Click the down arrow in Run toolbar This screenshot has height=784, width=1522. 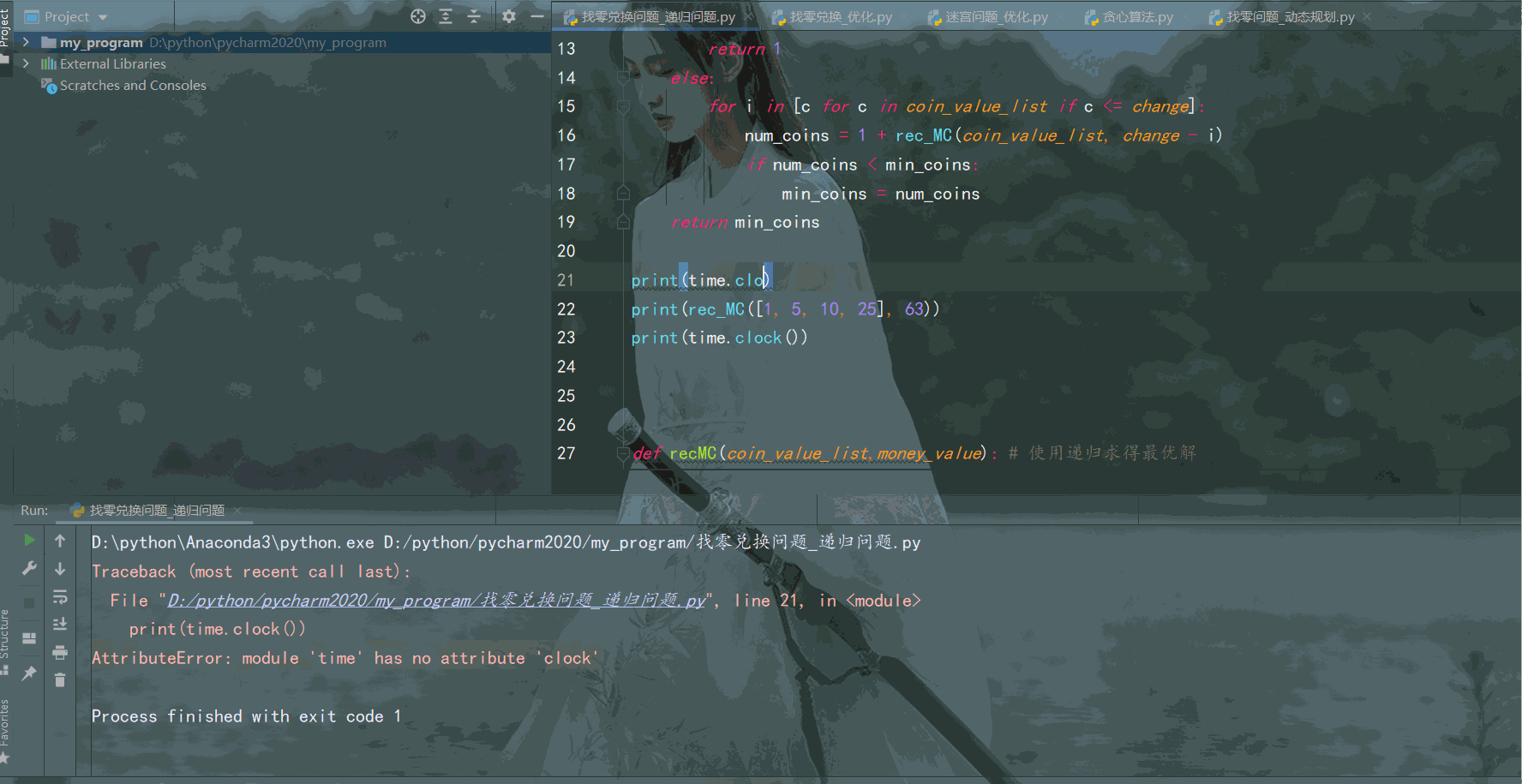click(60, 568)
